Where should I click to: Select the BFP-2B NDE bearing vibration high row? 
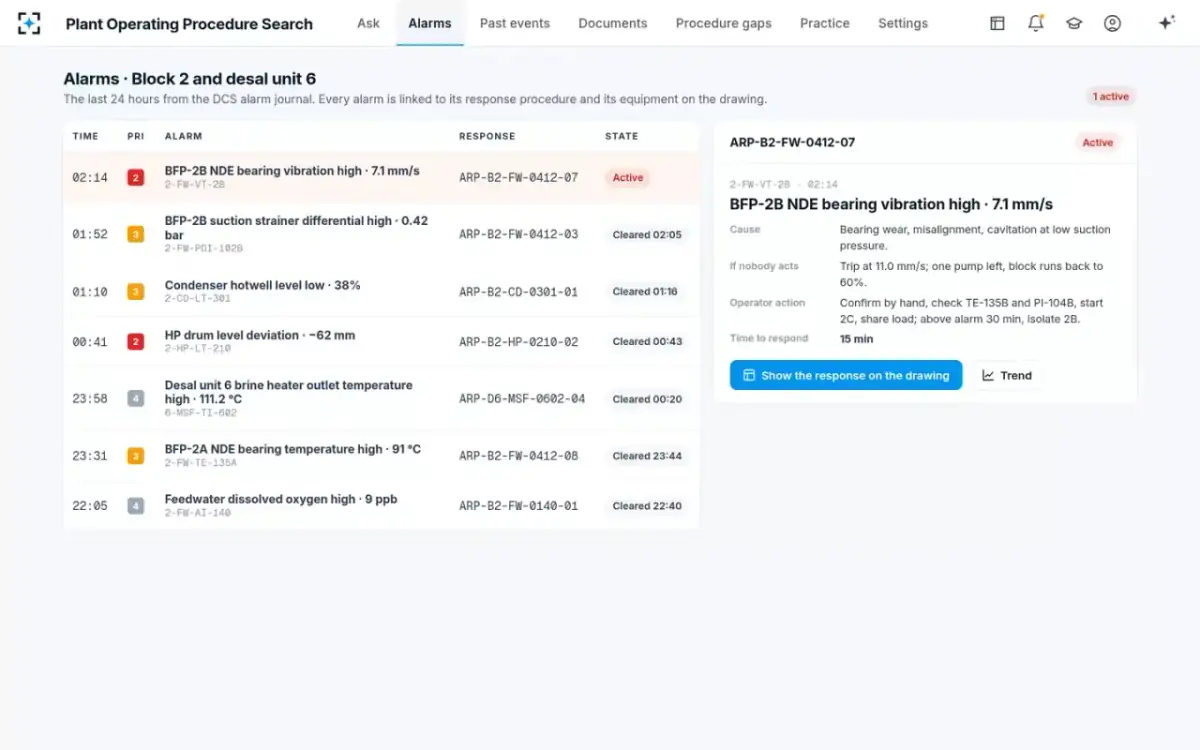(381, 178)
